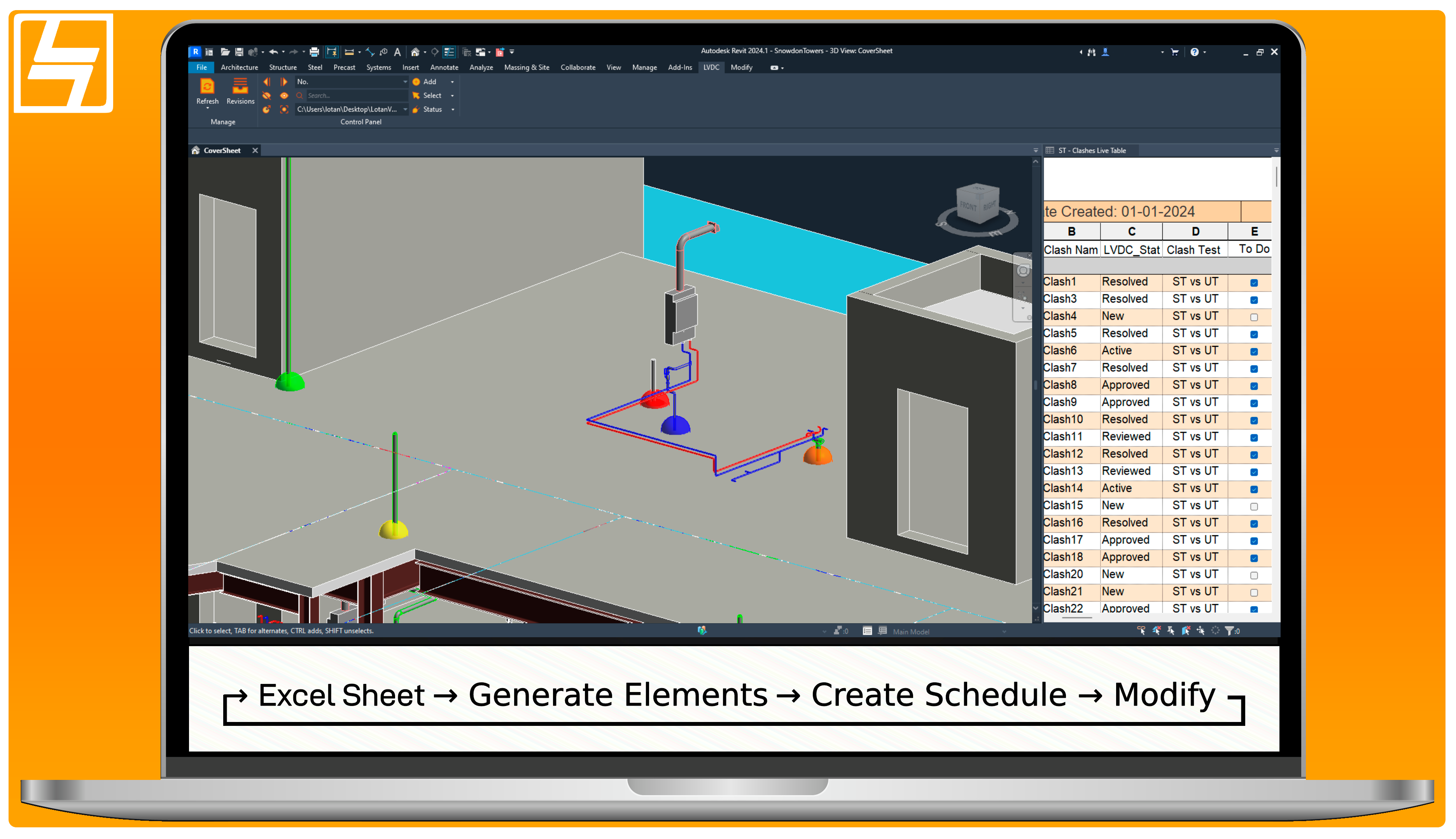This screenshot has width=1456, height=839.
Task: Switch to the Architecture ribbon tab
Action: pos(239,67)
